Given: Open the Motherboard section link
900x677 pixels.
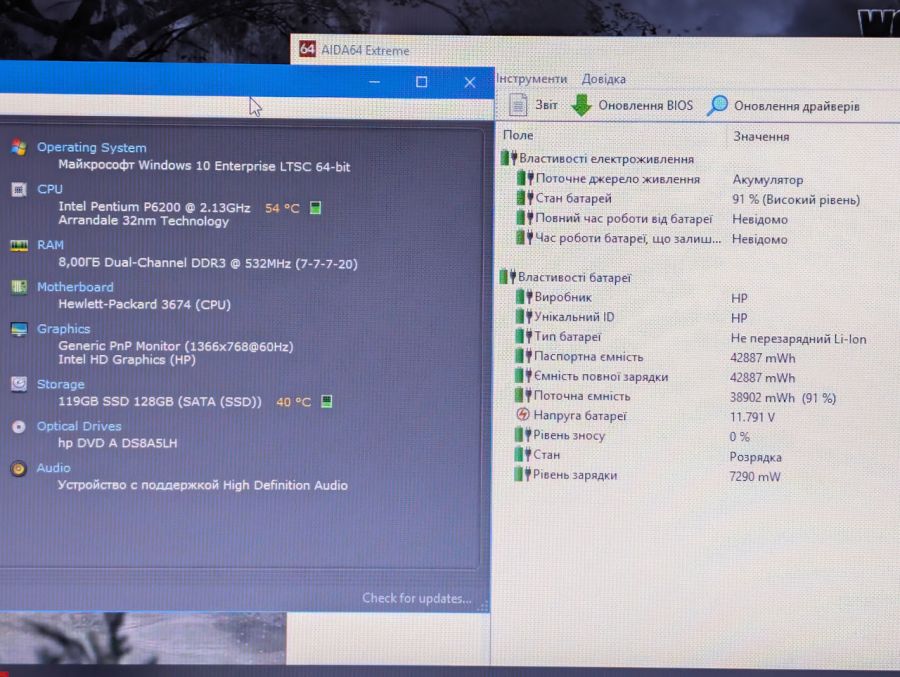Looking at the screenshot, I should (x=75, y=287).
